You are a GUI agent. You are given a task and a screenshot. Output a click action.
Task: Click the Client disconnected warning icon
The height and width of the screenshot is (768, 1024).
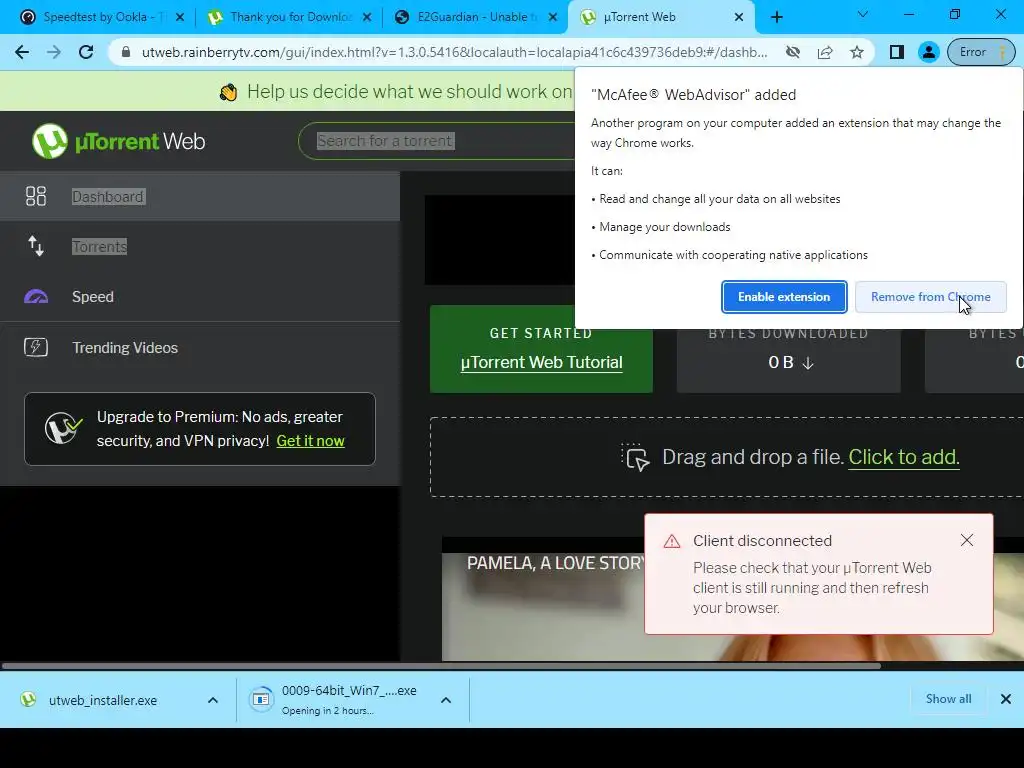[x=672, y=541]
